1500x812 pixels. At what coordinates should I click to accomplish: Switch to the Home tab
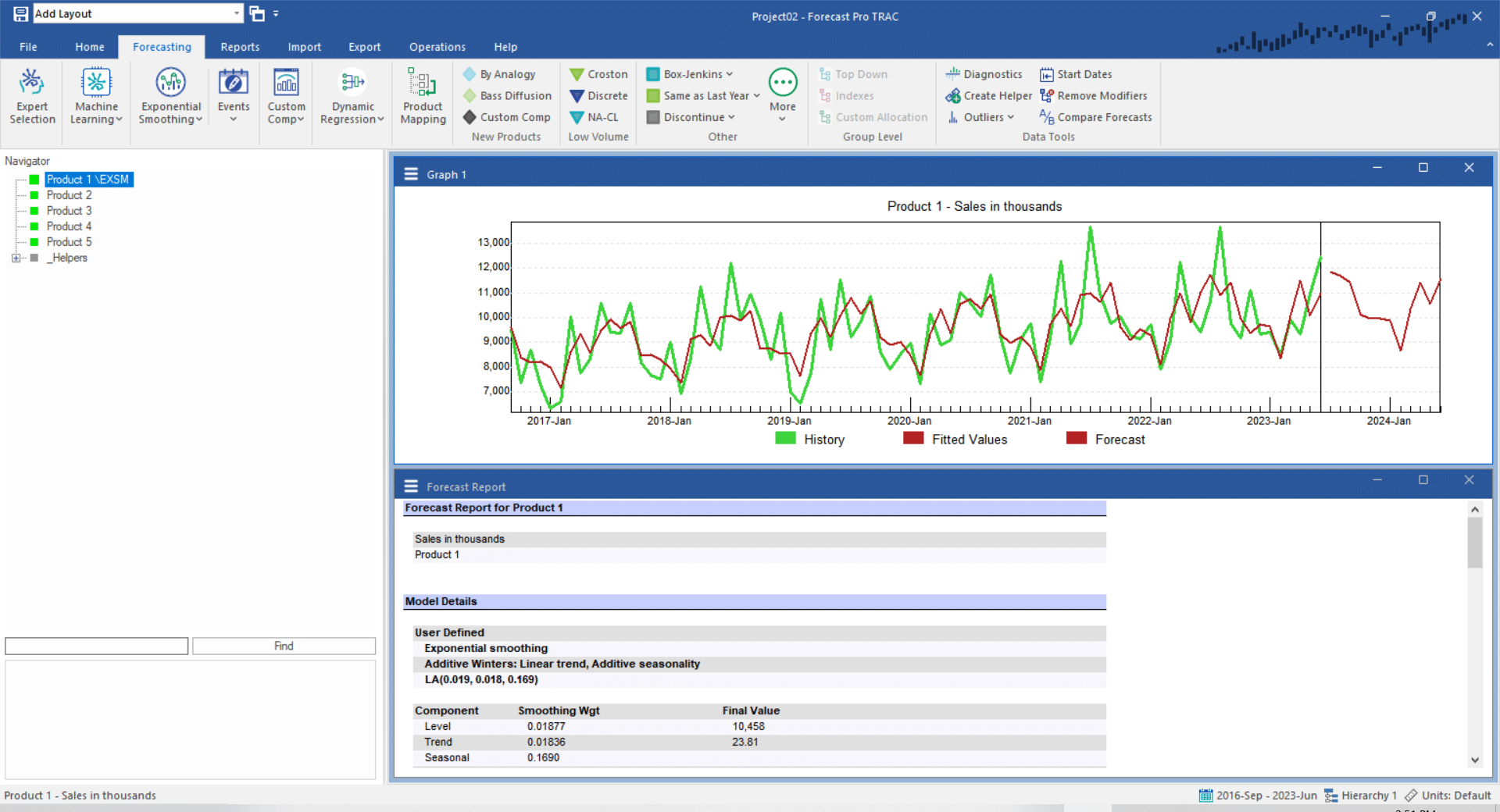click(90, 47)
